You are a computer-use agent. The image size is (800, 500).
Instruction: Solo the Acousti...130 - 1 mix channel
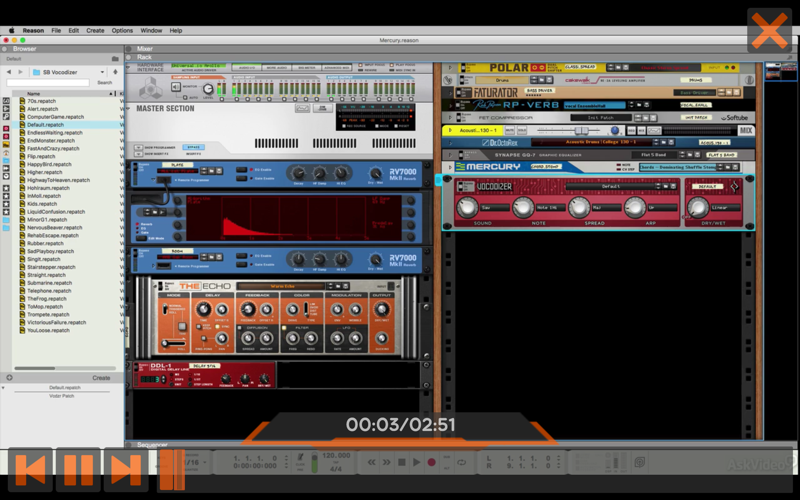click(x=522, y=130)
